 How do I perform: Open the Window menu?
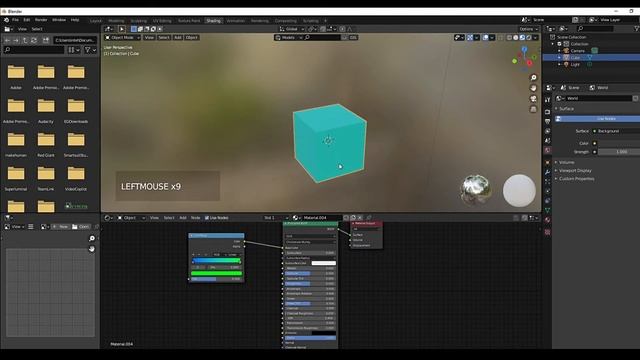(x=59, y=20)
